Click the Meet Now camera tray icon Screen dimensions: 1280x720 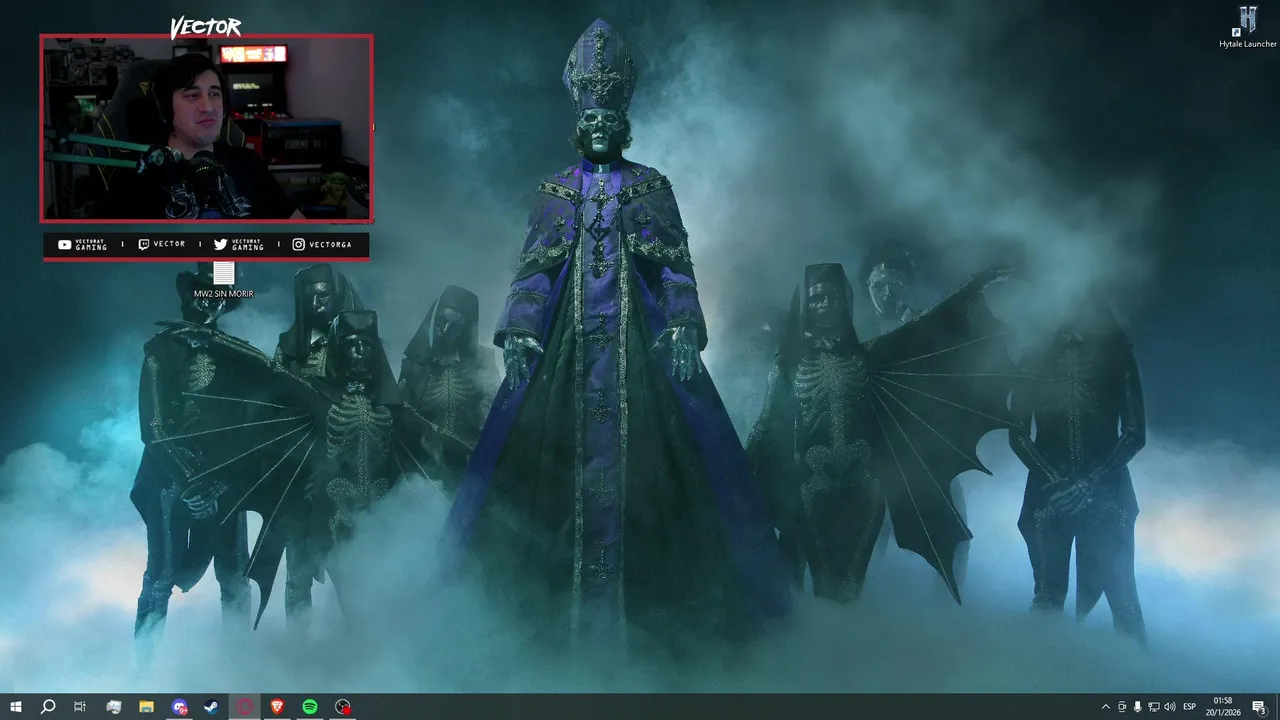(1122, 707)
